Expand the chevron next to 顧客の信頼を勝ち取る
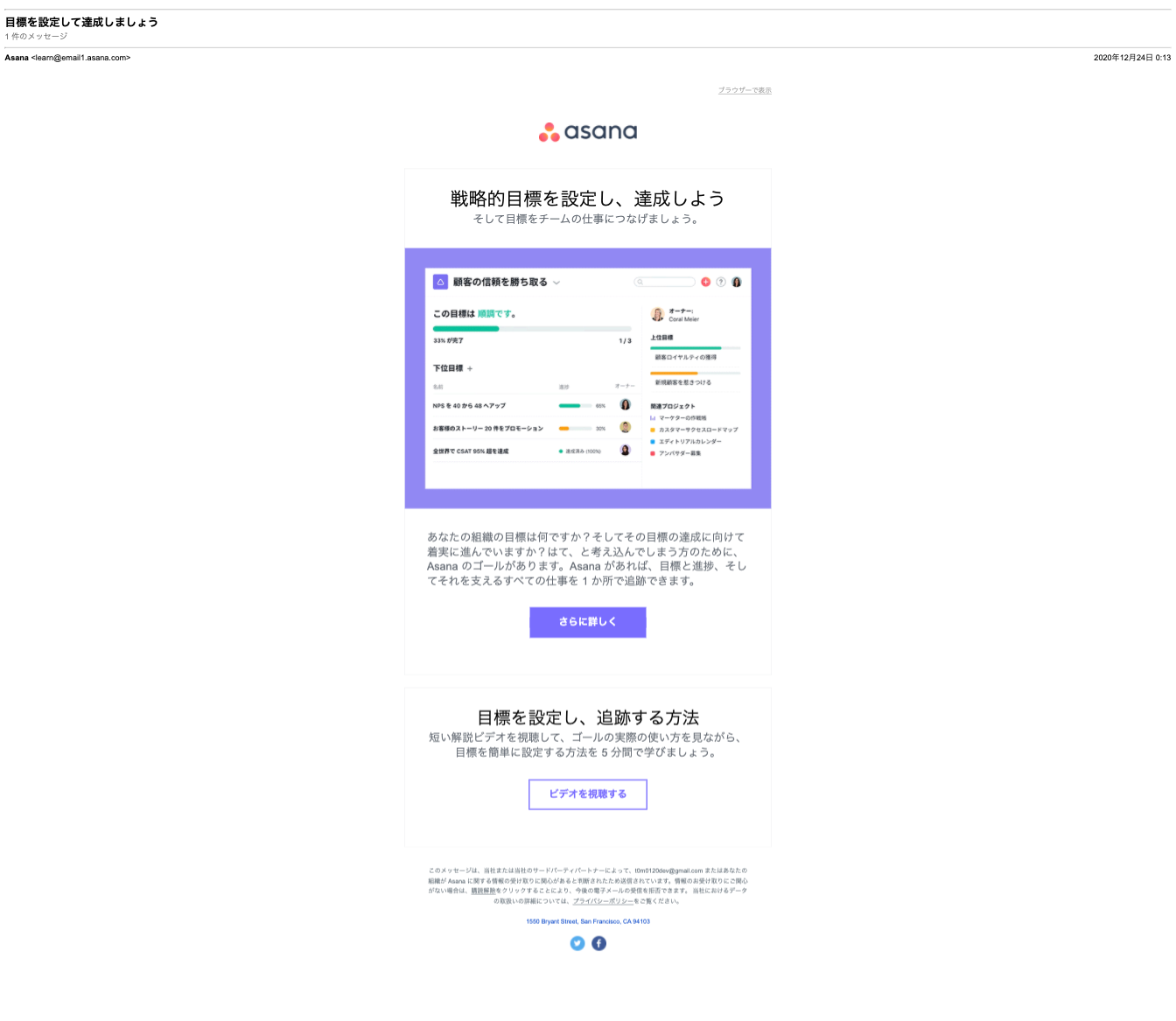This screenshot has height=1021, width=1176. click(x=556, y=283)
